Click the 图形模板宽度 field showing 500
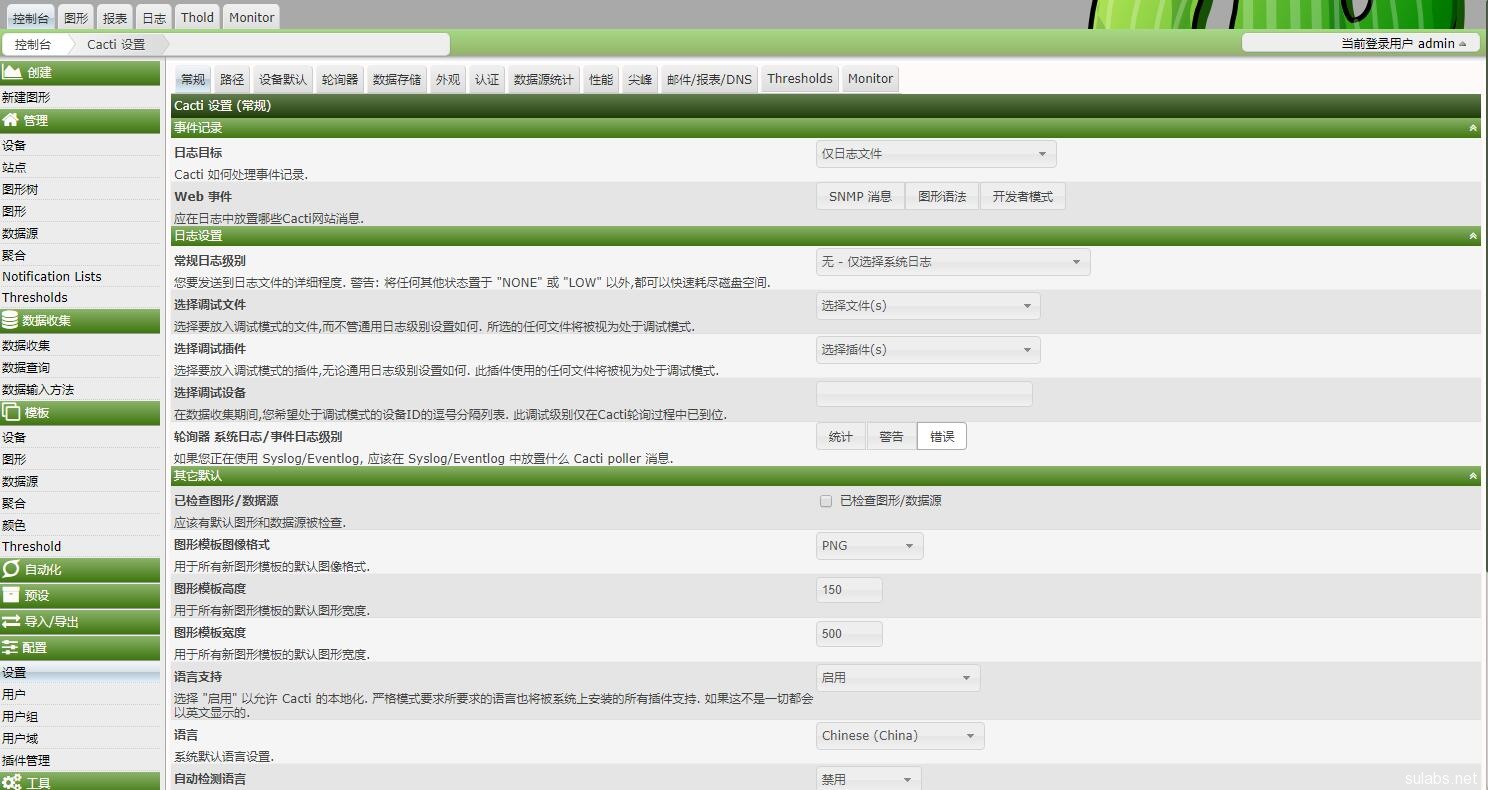Image resolution: width=1488 pixels, height=790 pixels. (849, 634)
